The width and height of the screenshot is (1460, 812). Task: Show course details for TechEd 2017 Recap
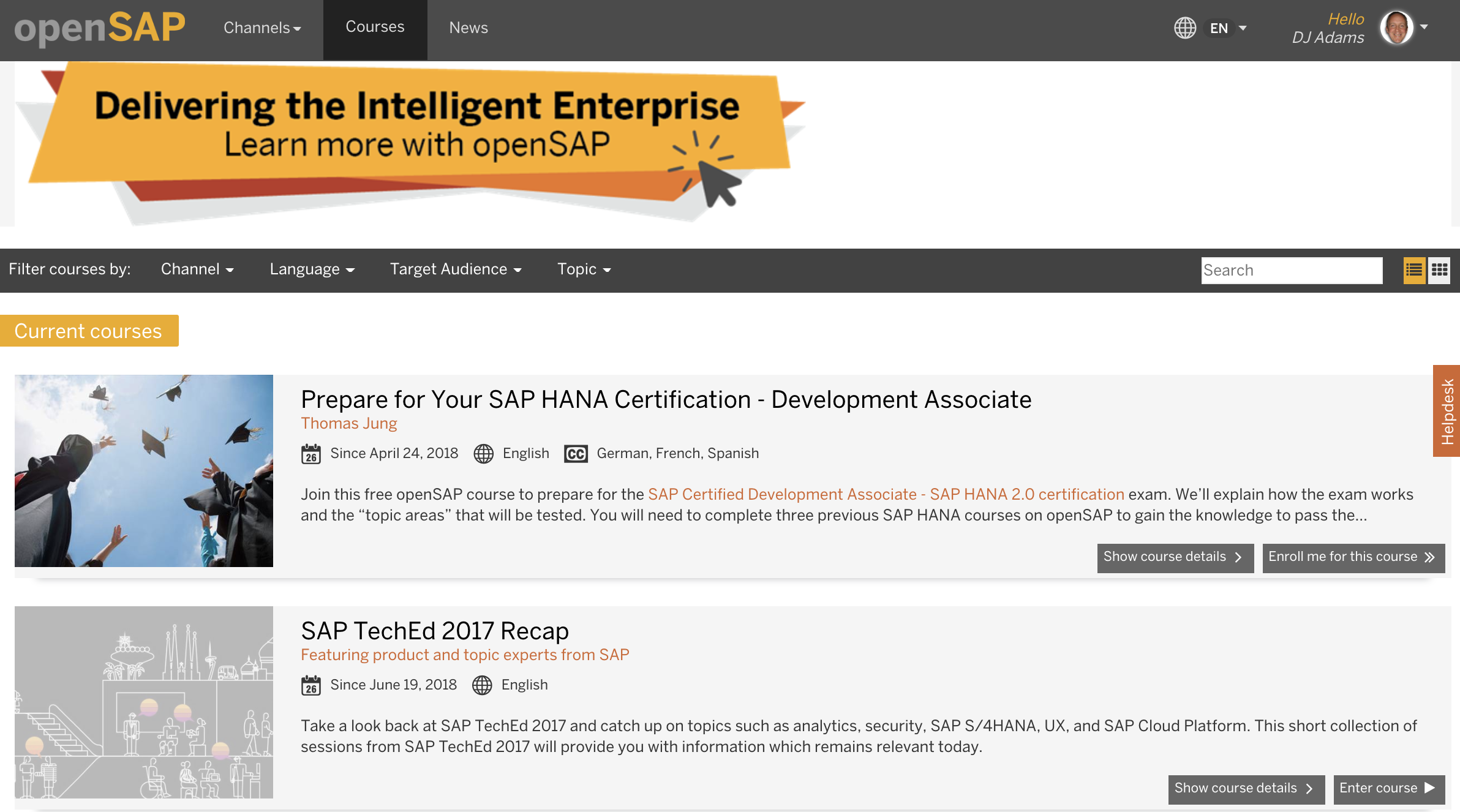tap(1246, 789)
